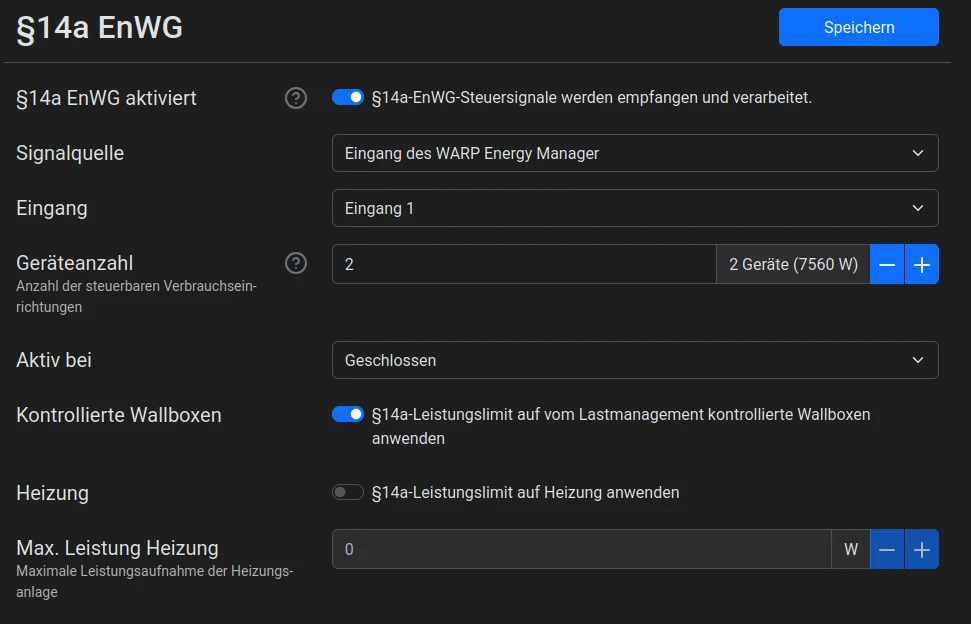Increase Max. Leistung Heizung value
Screen dimensions: 971x624
(x=921, y=549)
